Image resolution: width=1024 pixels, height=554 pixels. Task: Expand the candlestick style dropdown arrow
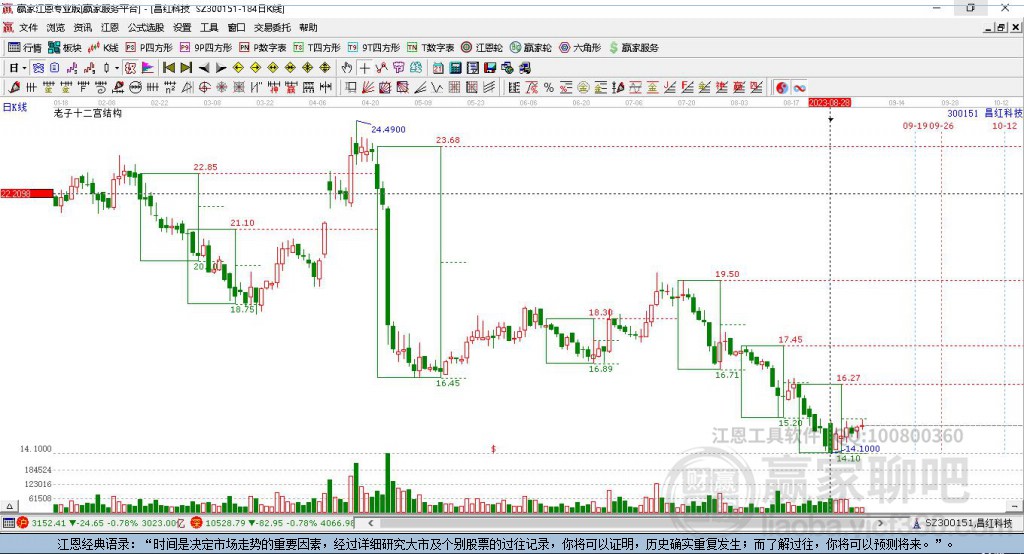[117, 67]
